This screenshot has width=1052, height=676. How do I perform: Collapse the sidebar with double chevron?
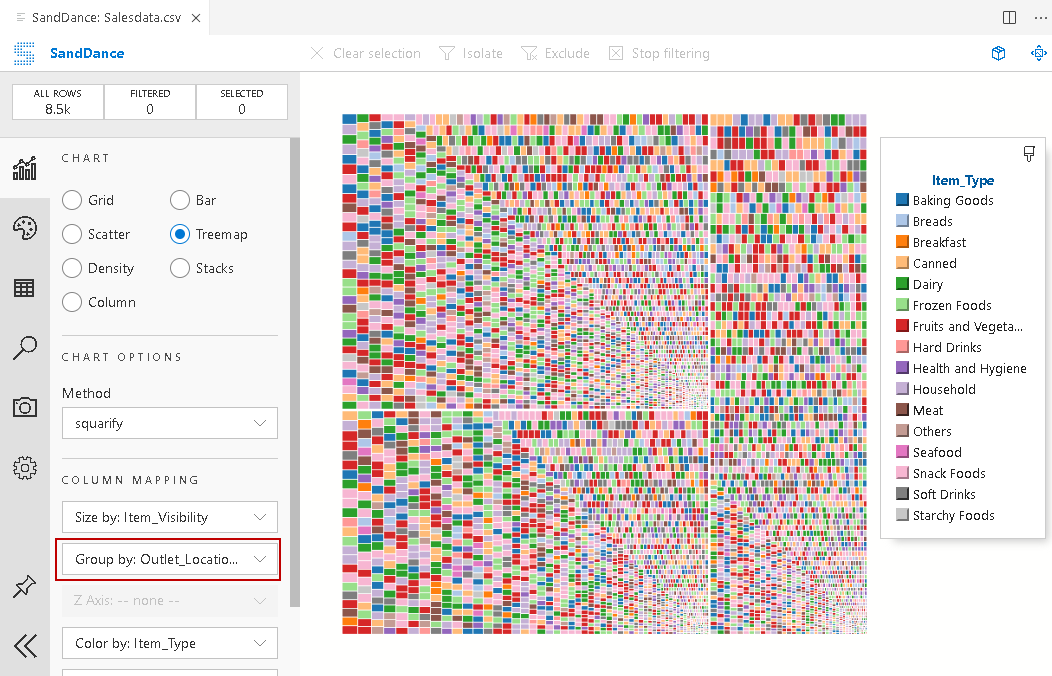click(x=25, y=646)
